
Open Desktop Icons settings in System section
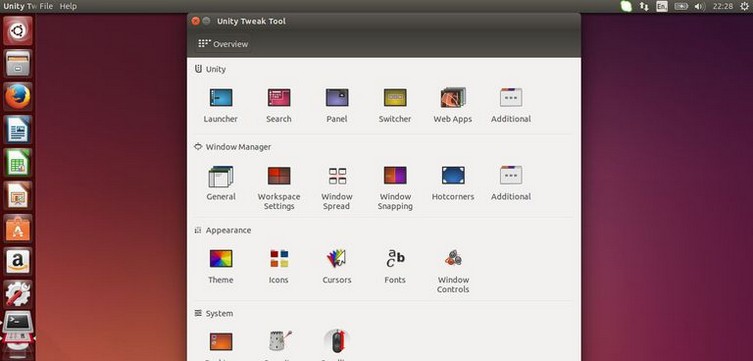[x=221, y=342]
